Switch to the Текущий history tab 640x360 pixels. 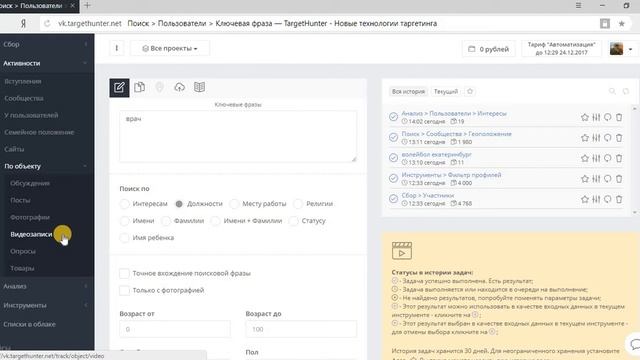coord(446,91)
